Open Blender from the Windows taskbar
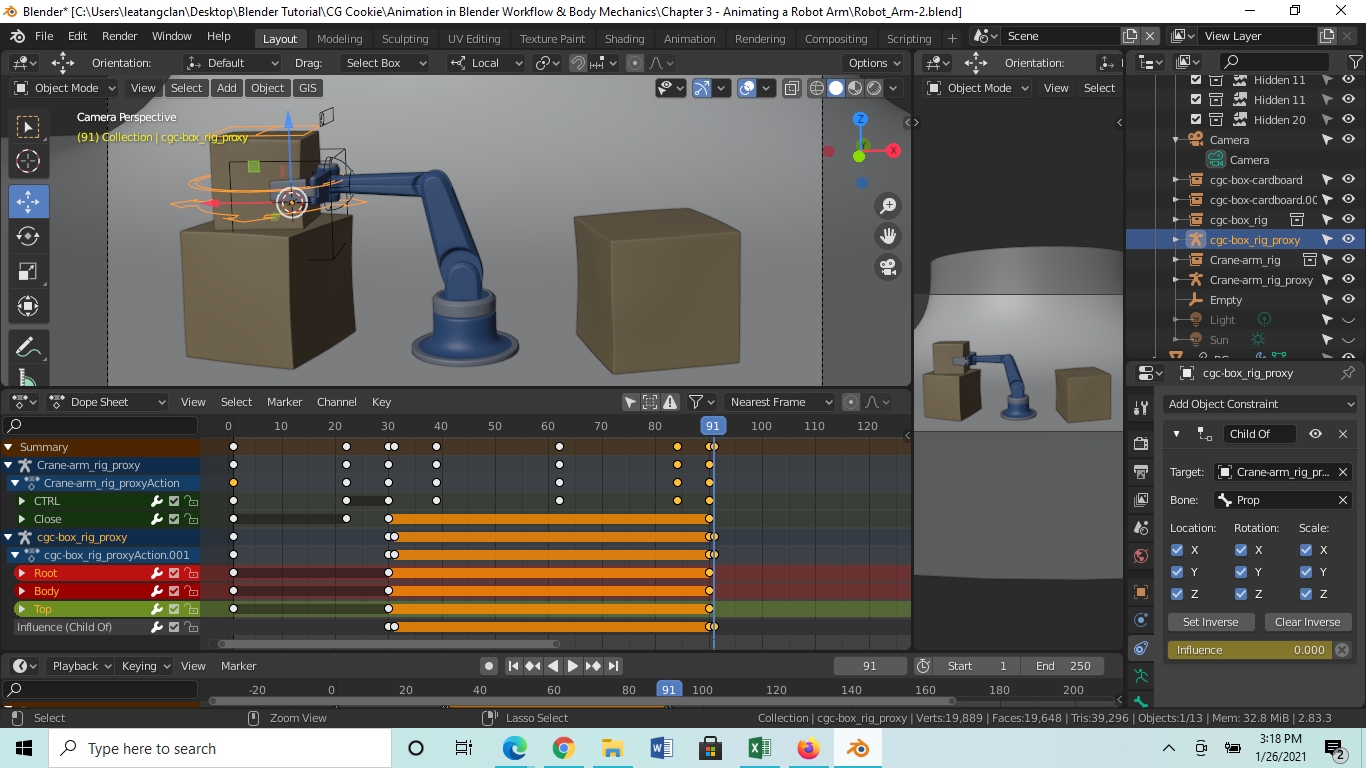Viewport: 1366px width, 768px height. pyautogui.click(x=857, y=748)
